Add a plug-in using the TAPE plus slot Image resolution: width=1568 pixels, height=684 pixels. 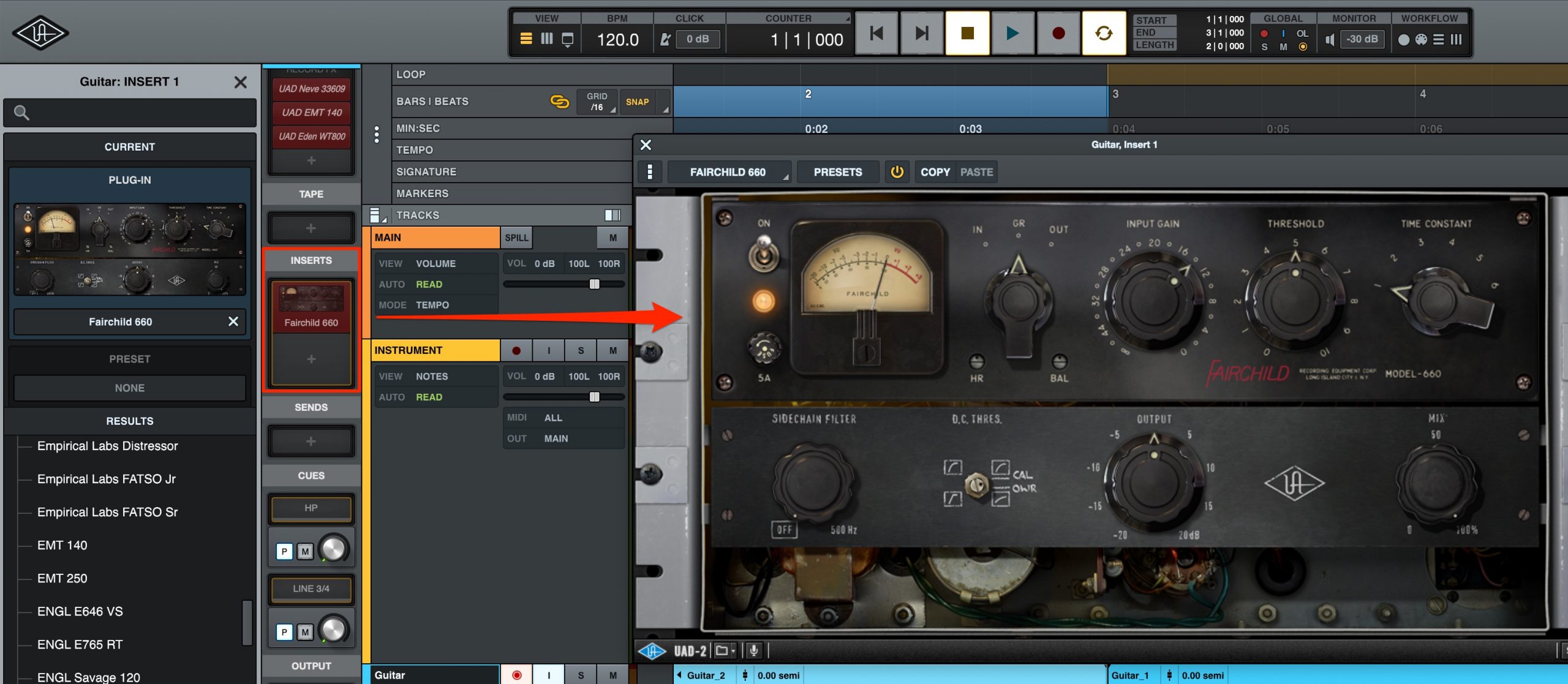[x=311, y=228]
